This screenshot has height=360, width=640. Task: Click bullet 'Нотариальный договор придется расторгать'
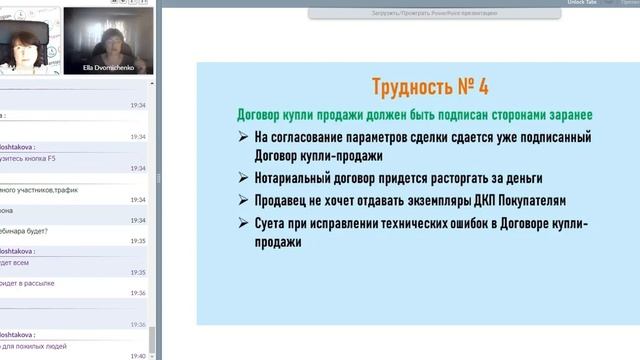point(399,178)
